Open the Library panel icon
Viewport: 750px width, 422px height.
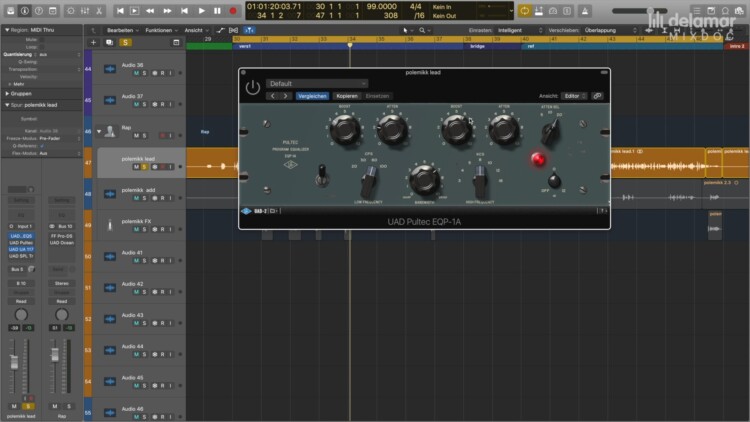11,11
